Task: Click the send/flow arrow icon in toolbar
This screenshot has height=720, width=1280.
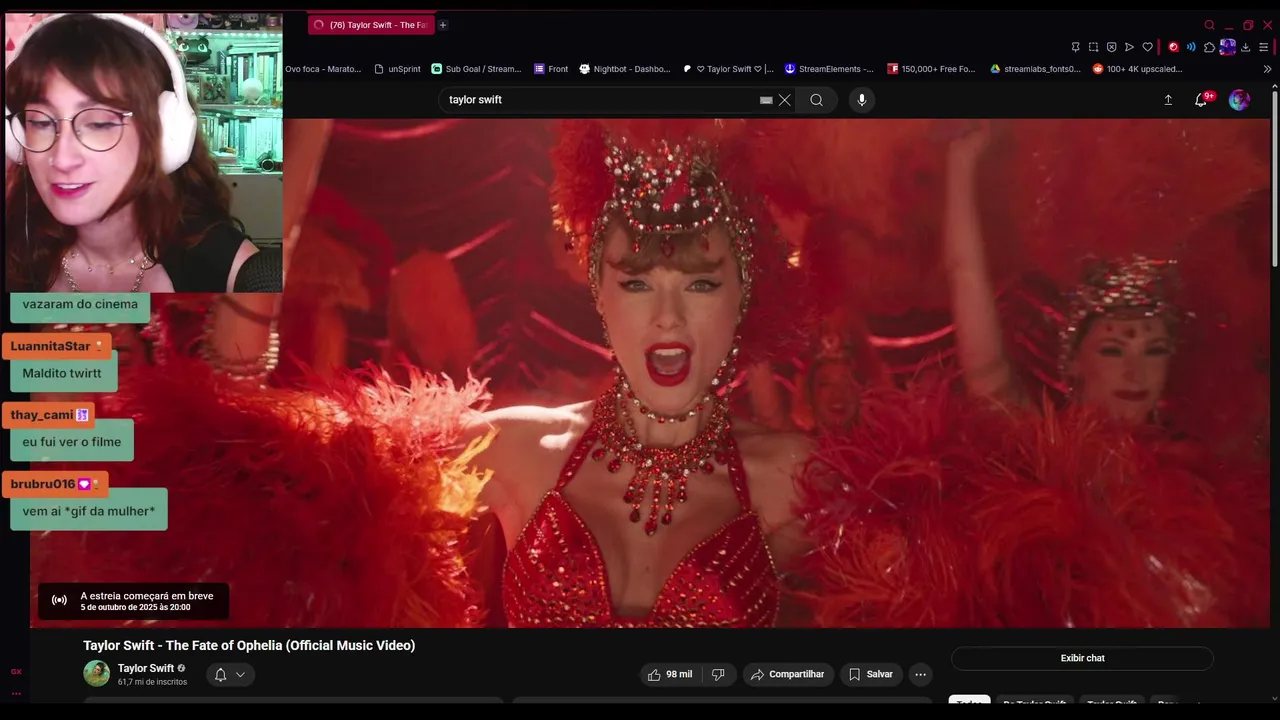Action: pyautogui.click(x=1129, y=47)
